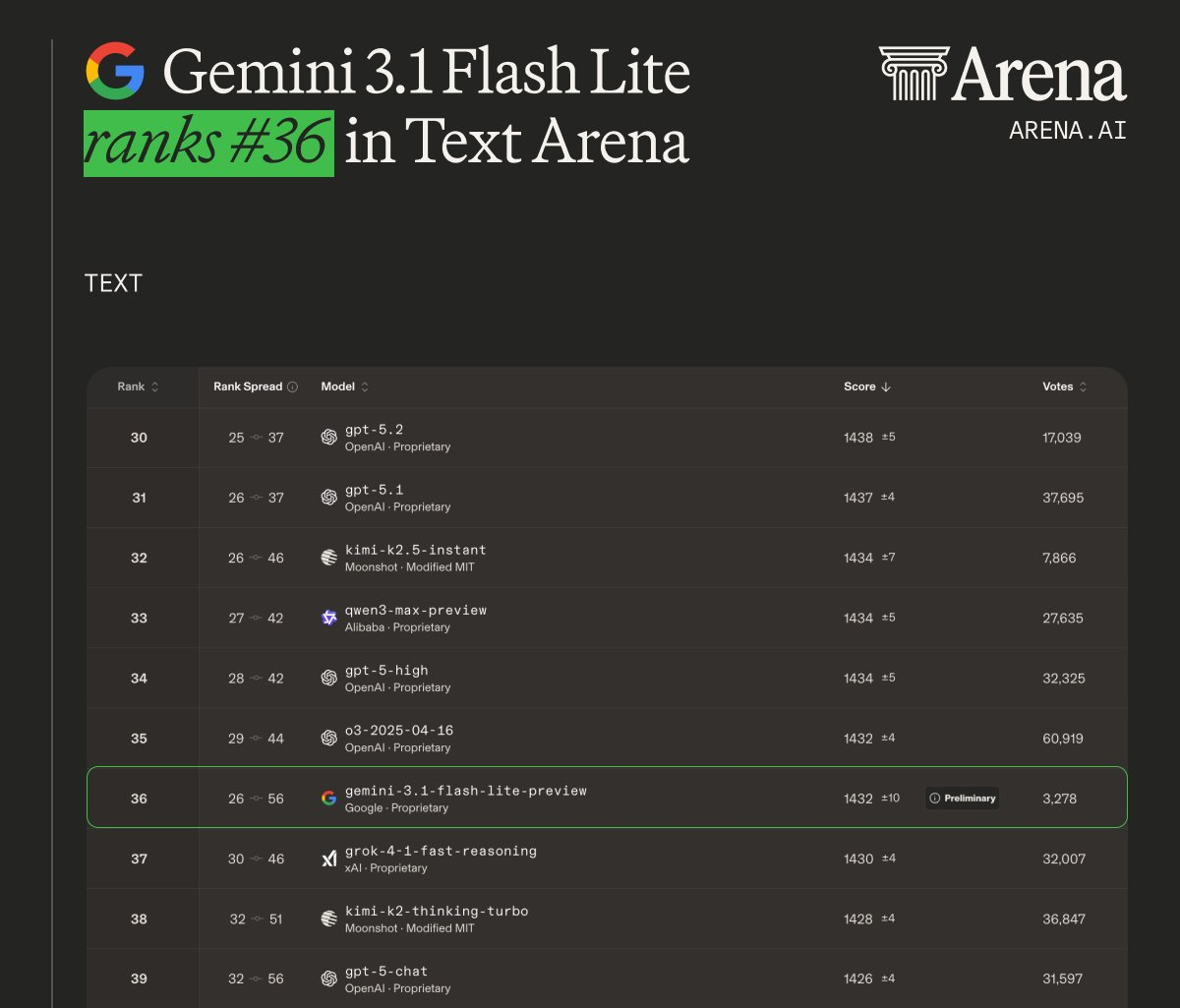Open the sort chevron on the Rank column

154,386
